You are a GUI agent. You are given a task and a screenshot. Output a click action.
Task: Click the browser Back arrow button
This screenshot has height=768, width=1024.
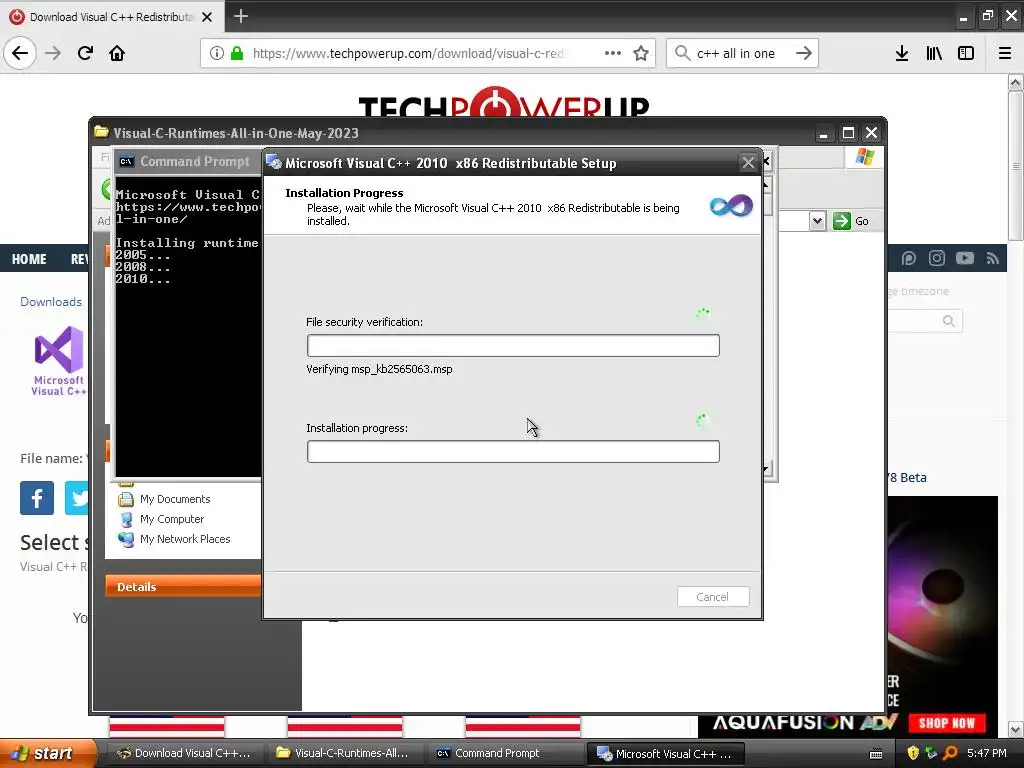pyautogui.click(x=20, y=53)
